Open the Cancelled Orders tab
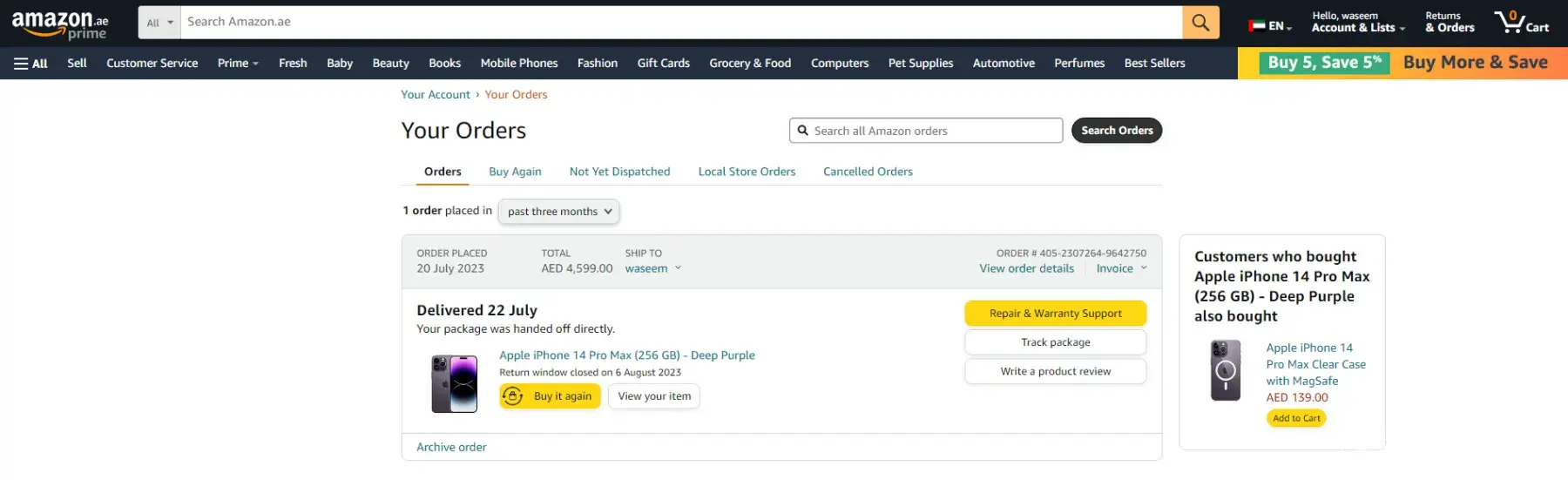This screenshot has width=1568, height=480. coord(868,172)
